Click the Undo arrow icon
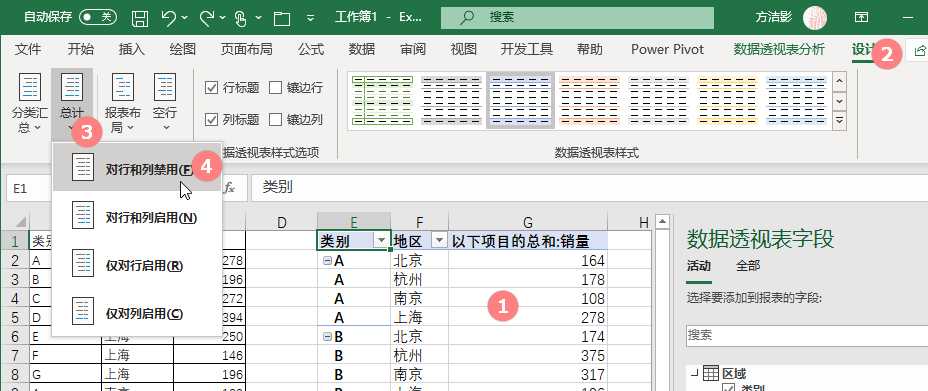The height and width of the screenshot is (391, 928). click(x=169, y=18)
